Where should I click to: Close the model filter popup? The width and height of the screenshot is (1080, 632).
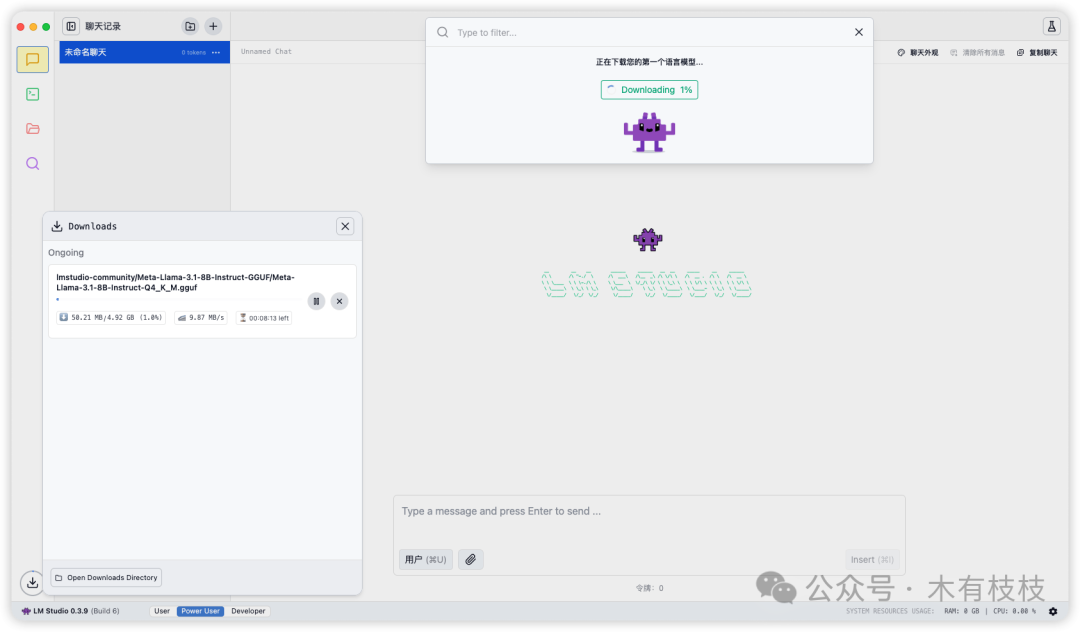[859, 32]
